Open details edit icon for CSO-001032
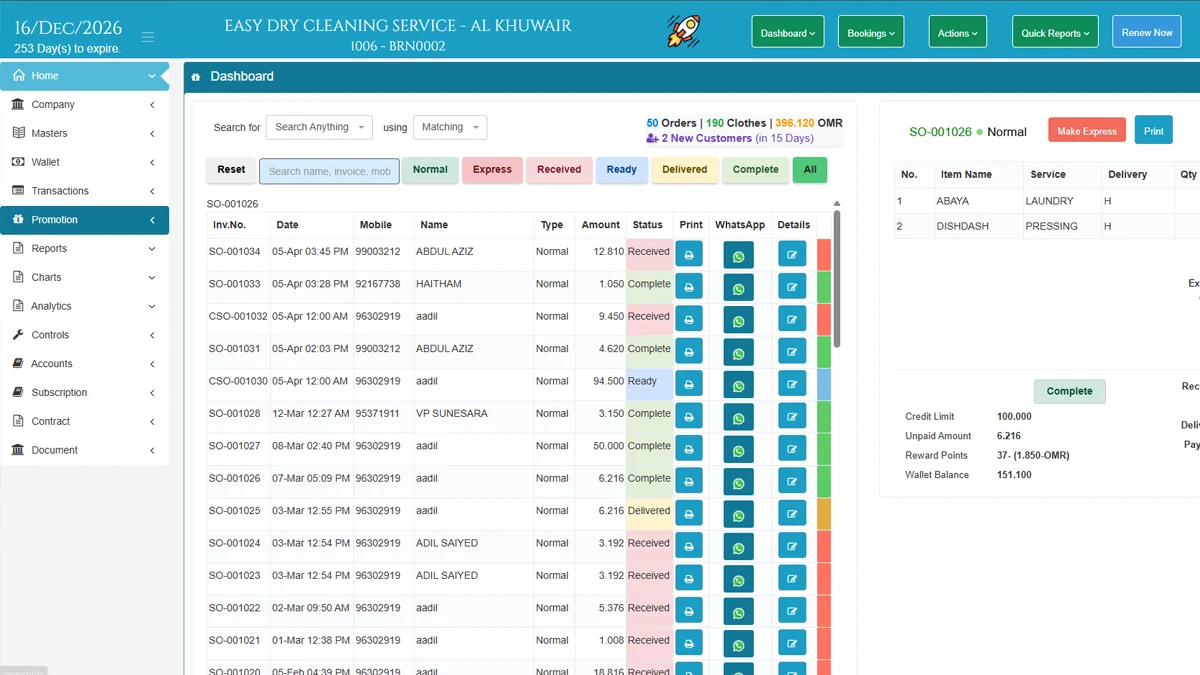This screenshot has width=1200, height=675. point(792,320)
